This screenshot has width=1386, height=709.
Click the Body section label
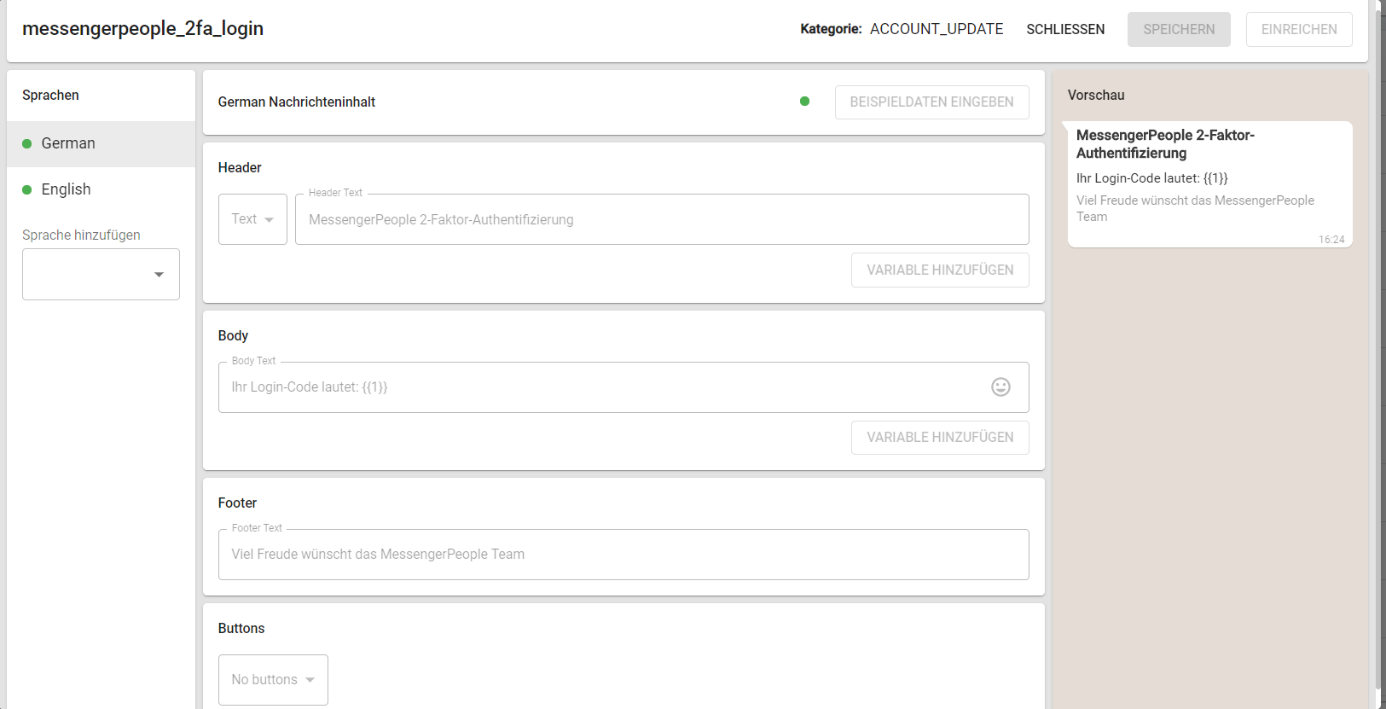(233, 336)
